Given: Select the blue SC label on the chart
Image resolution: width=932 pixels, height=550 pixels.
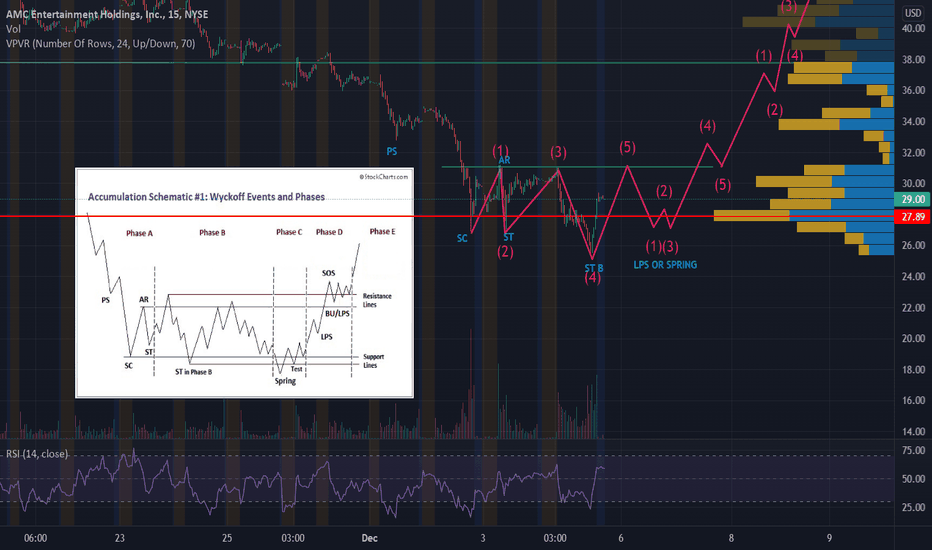Looking at the screenshot, I should point(462,238).
